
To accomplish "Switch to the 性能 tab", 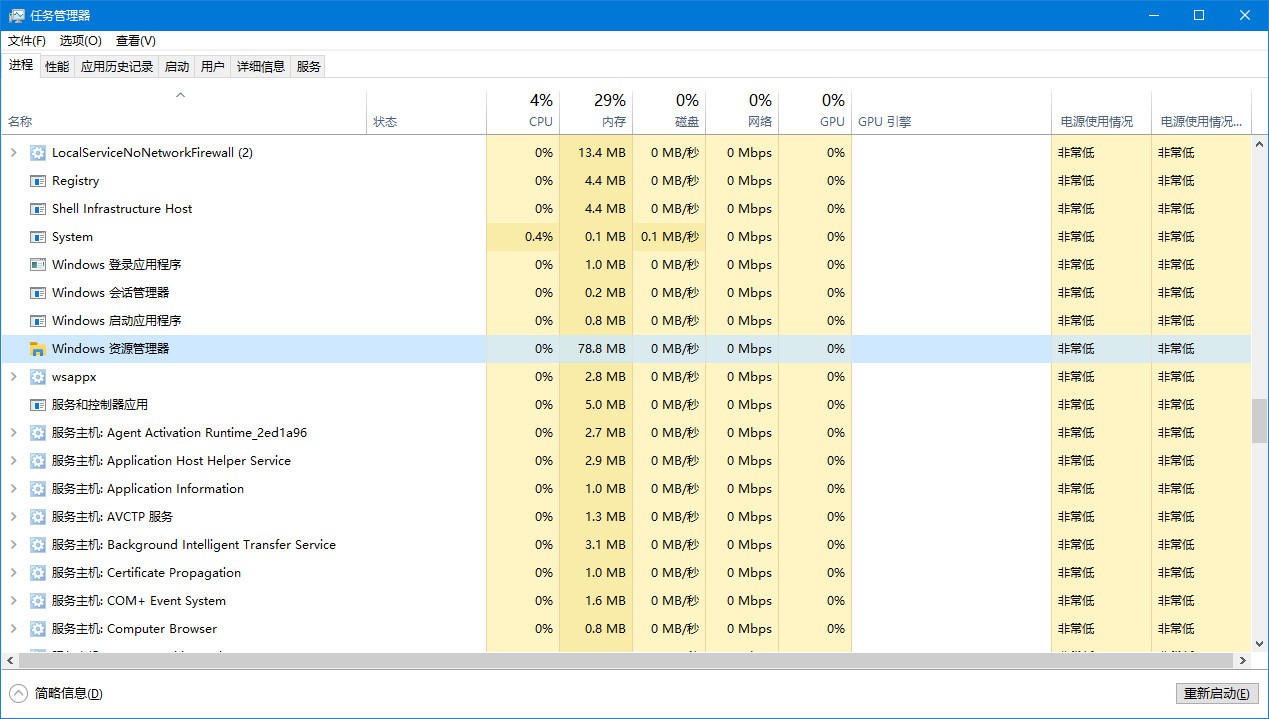I will pyautogui.click(x=57, y=67).
